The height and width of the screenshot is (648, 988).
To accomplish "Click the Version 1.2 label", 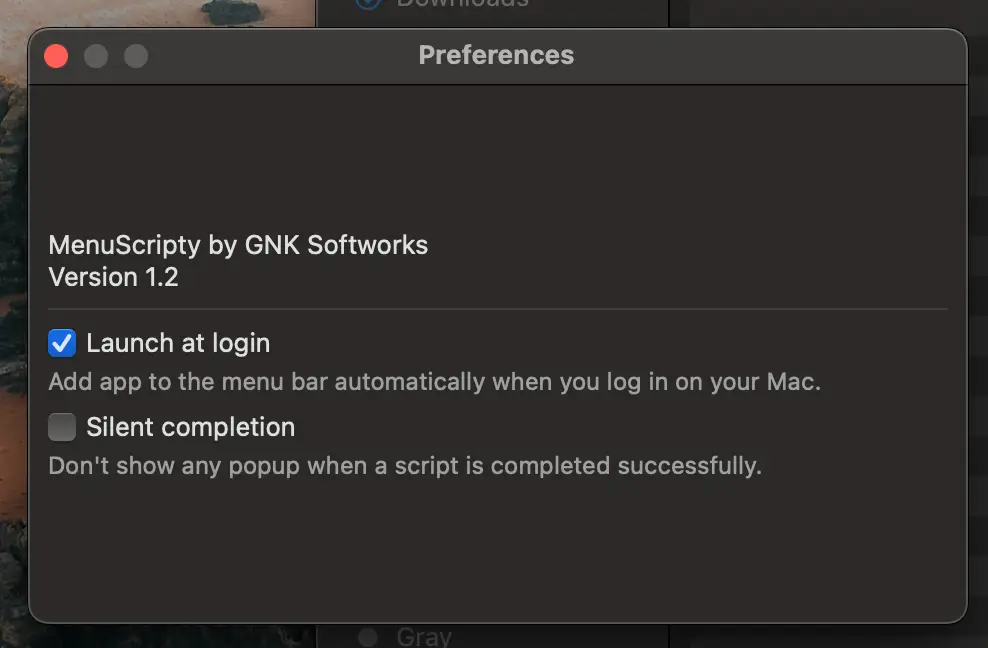I will (x=113, y=277).
